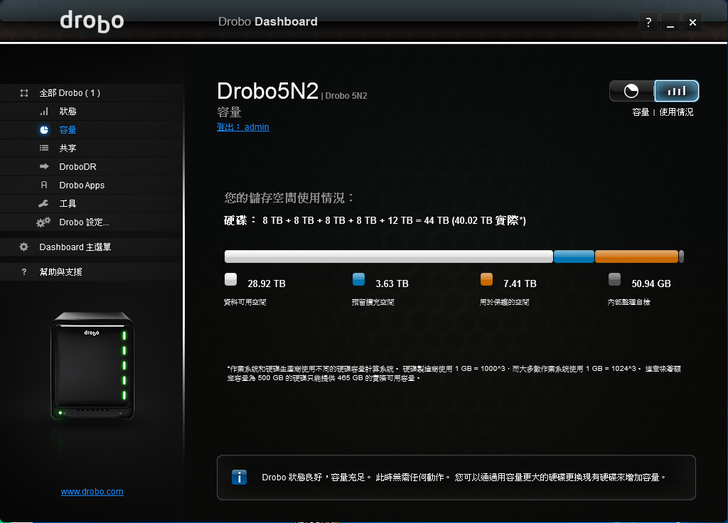Click the all-Drobo grid icon
The height and width of the screenshot is (523, 728).
pyautogui.click(x=24, y=93)
